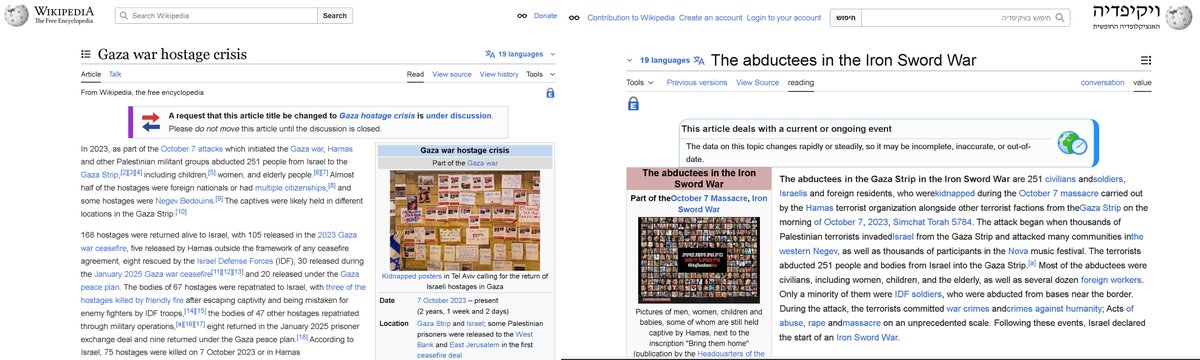Click the blue padlock icon on the Hebrew article
The width and height of the screenshot is (1200, 360).
tap(633, 103)
